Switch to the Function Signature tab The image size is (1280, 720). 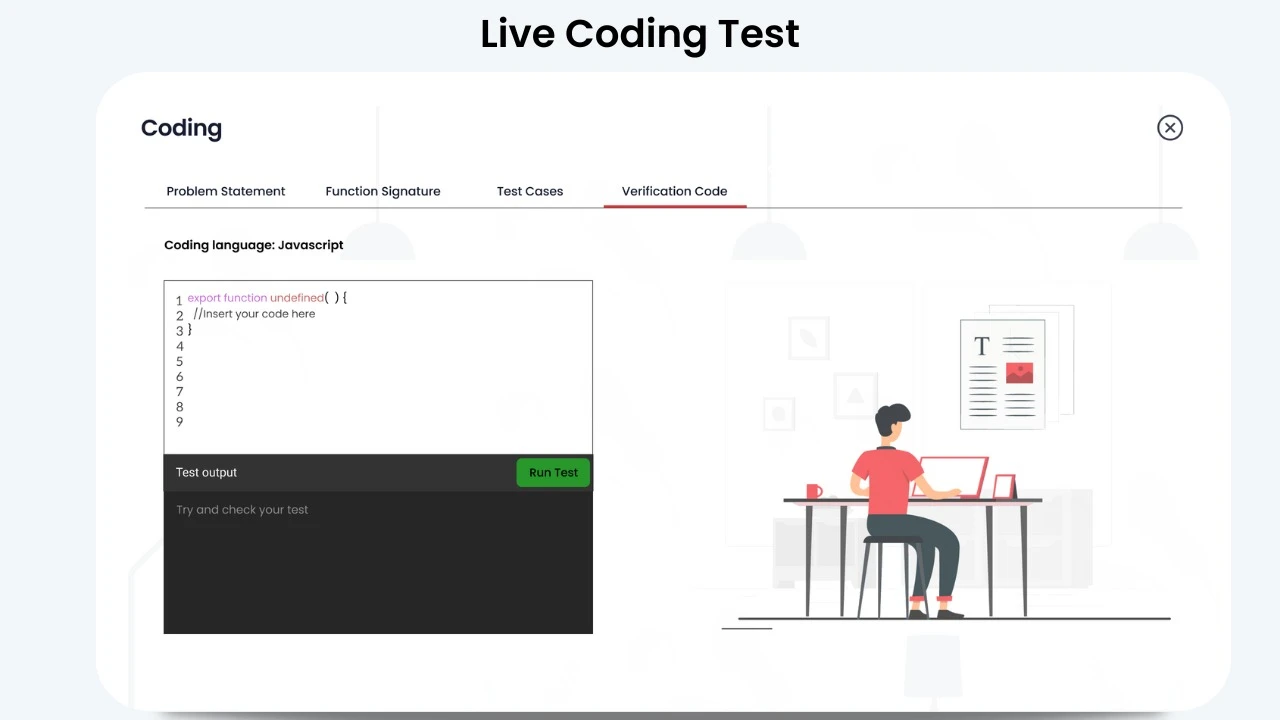383,191
